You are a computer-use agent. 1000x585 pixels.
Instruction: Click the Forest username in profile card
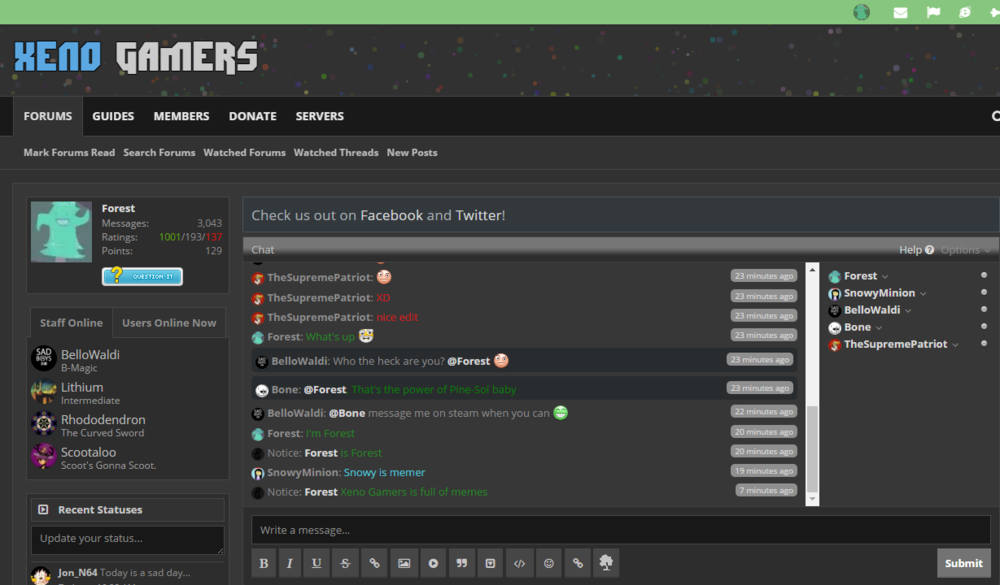(x=118, y=208)
